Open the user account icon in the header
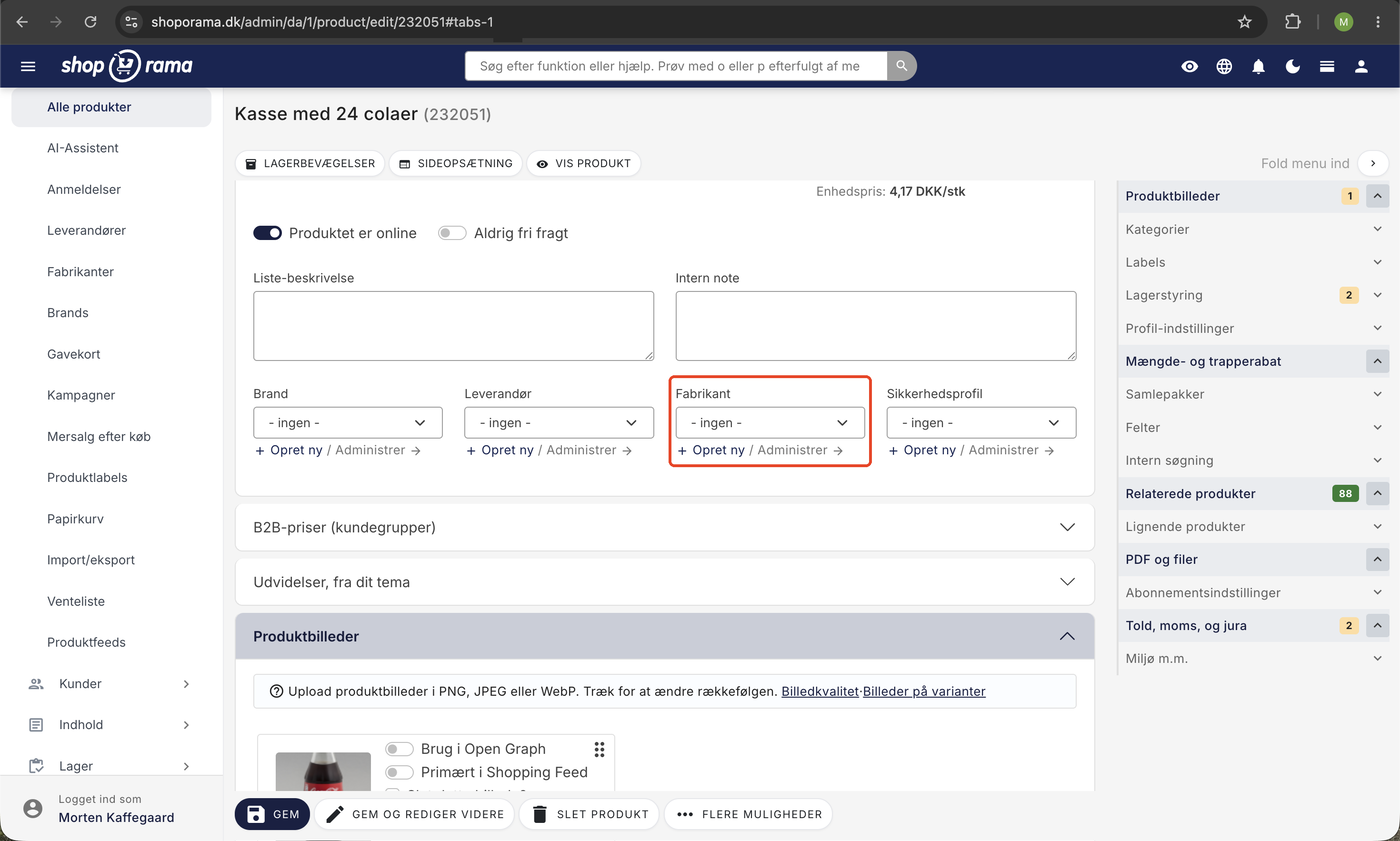This screenshot has height=841, width=1400. coord(1361,66)
